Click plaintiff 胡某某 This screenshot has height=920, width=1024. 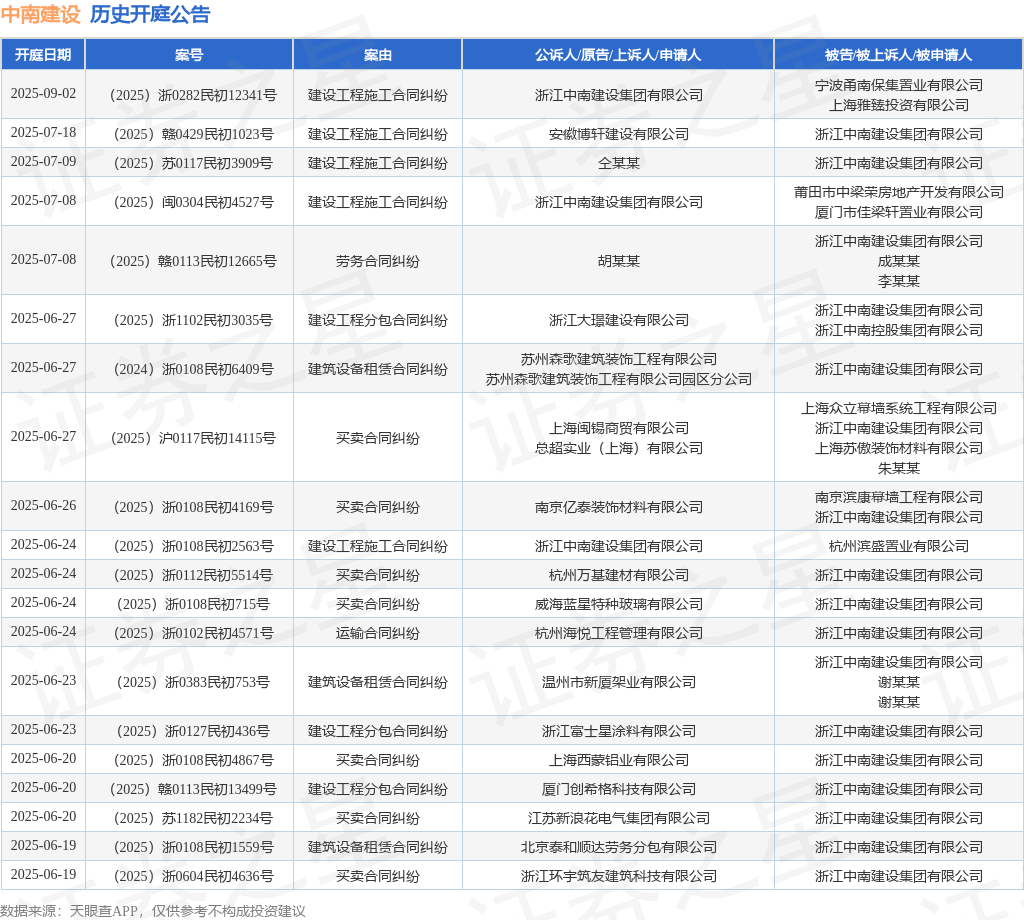tap(618, 261)
